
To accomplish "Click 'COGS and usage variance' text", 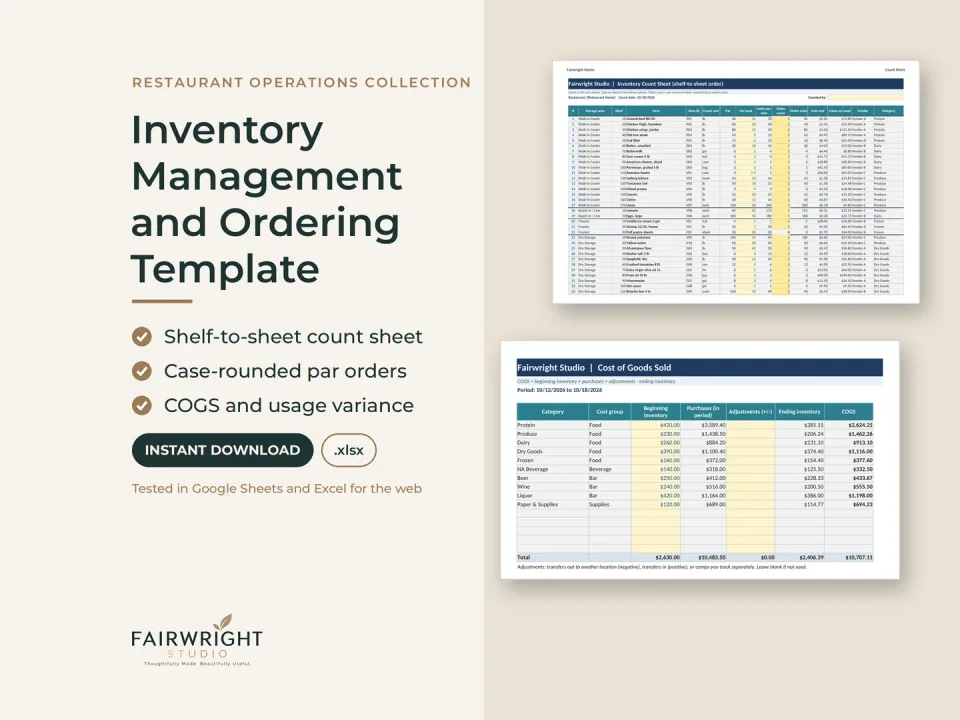I will click(x=288, y=405).
